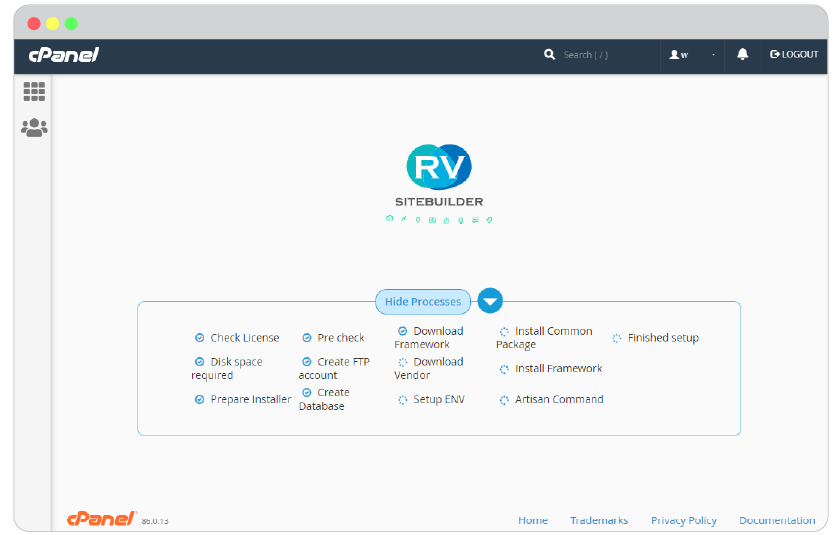The width and height of the screenshot is (840, 535).
Task: Click the Prepare Installer check icon
Action: [199, 400]
